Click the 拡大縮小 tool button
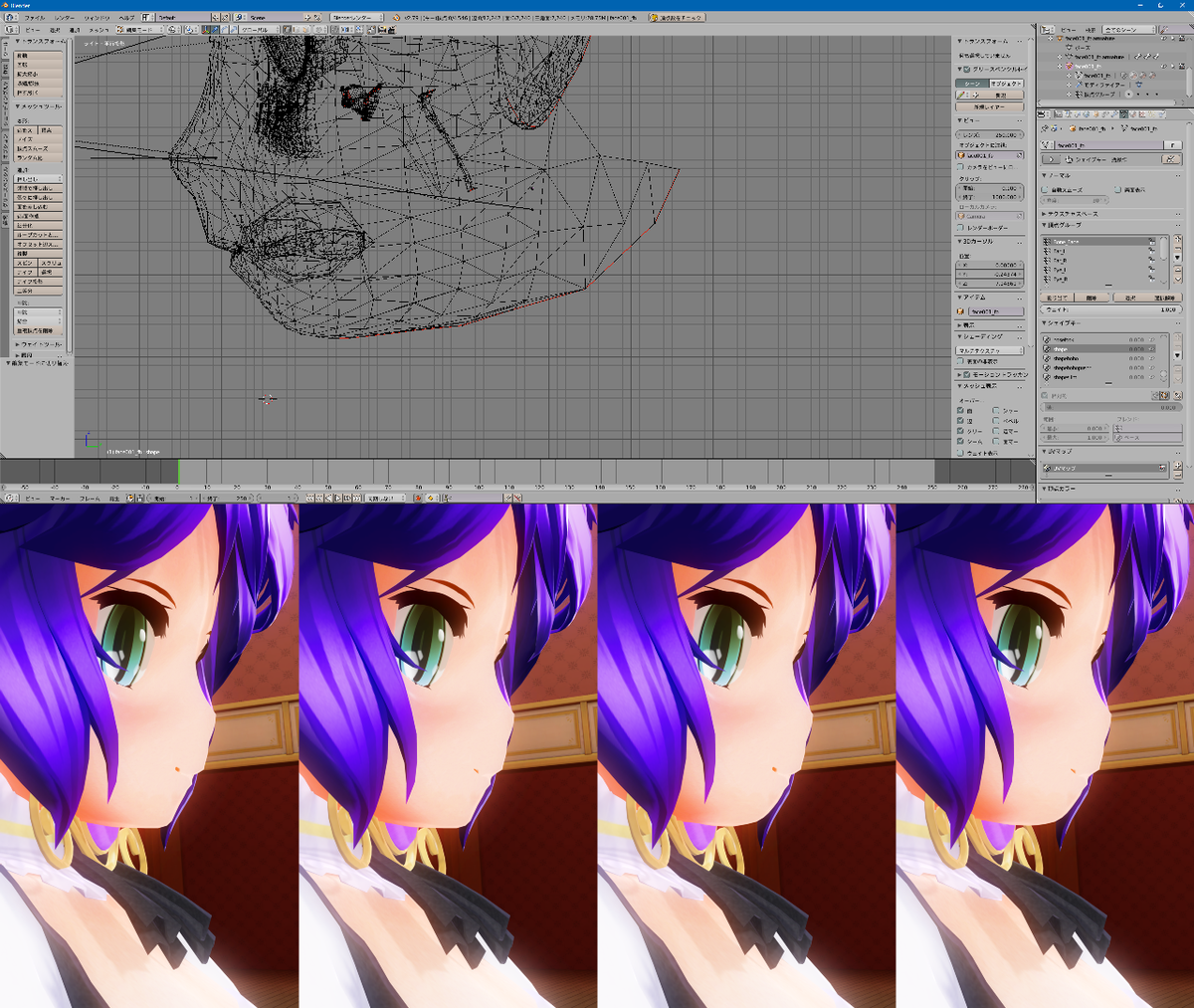The width and height of the screenshot is (1194, 1008). [38, 74]
